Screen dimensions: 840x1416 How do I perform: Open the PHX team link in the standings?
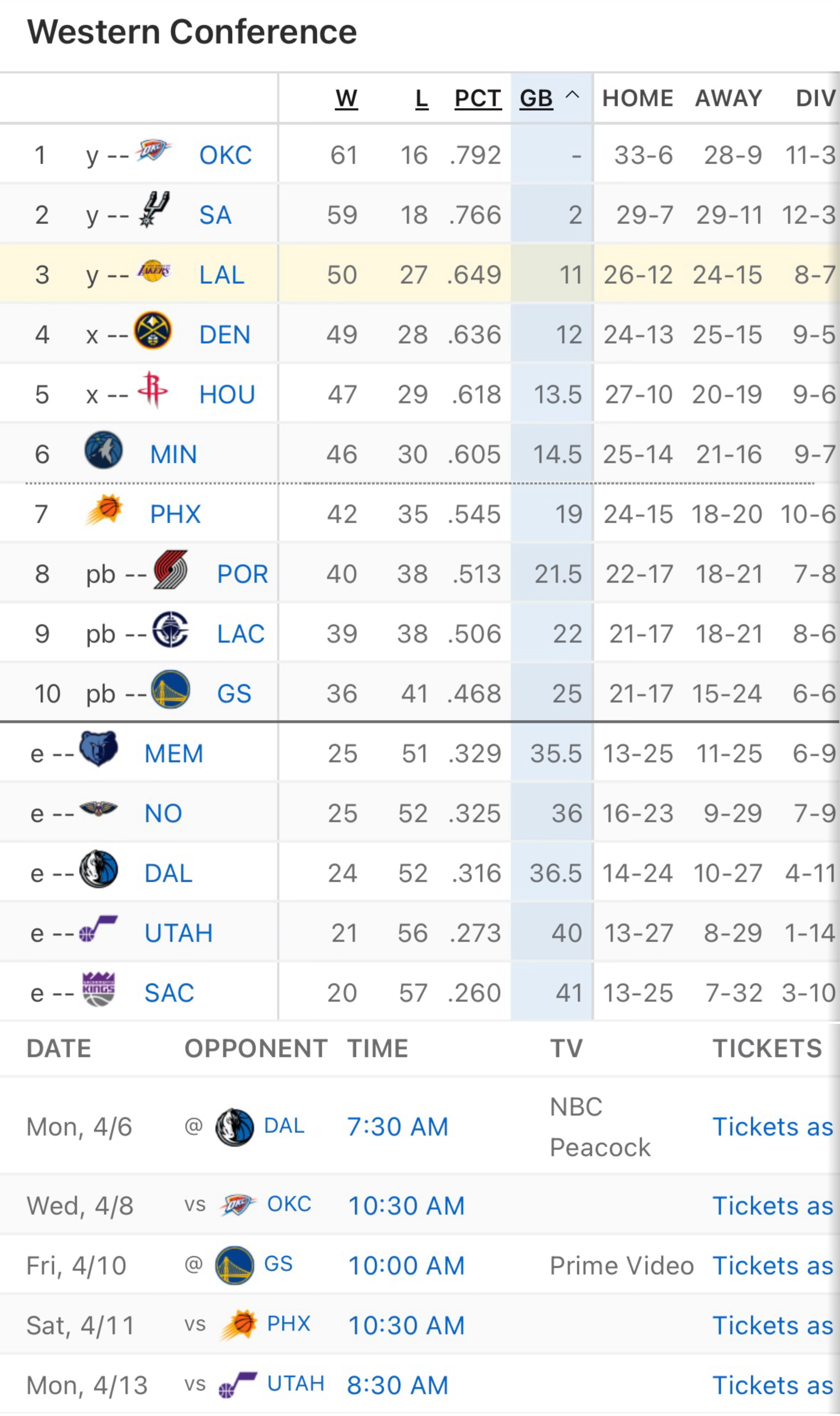[x=176, y=515]
